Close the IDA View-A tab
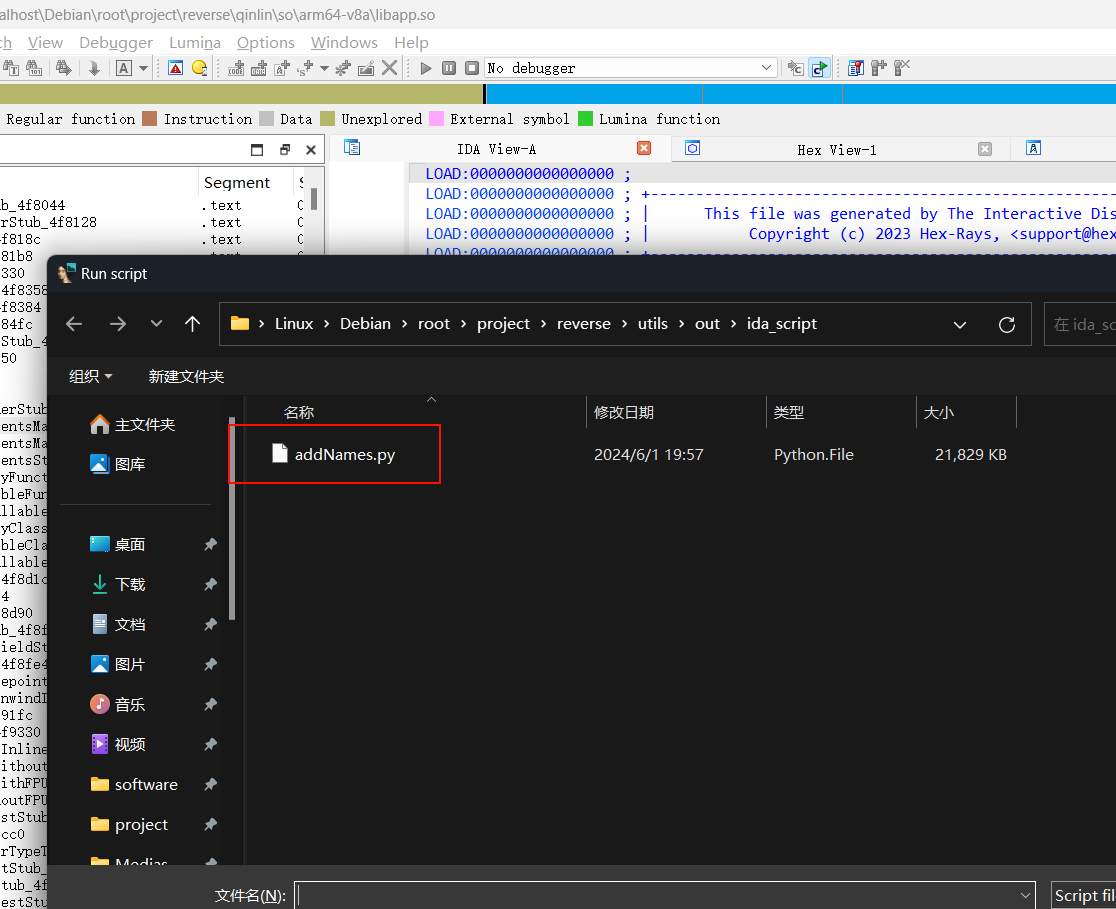Screen dimensions: 1116x909 [644, 148]
